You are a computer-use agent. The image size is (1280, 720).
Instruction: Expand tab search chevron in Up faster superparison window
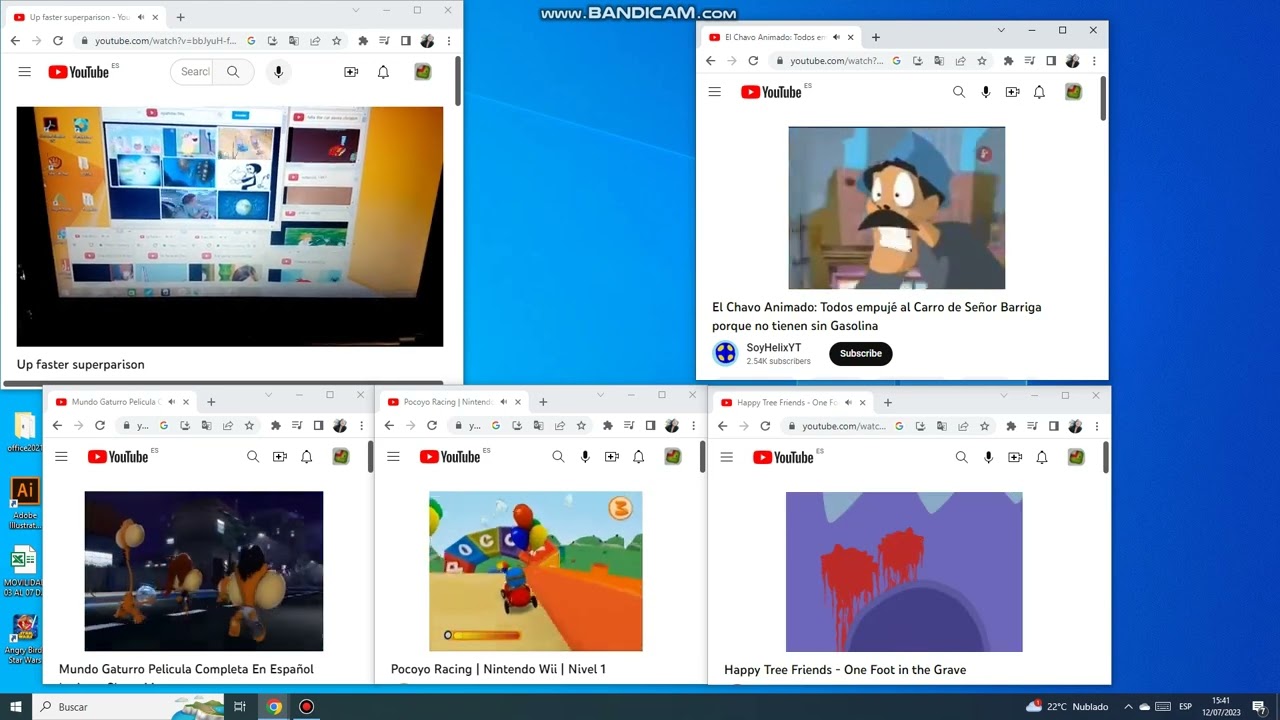click(356, 10)
